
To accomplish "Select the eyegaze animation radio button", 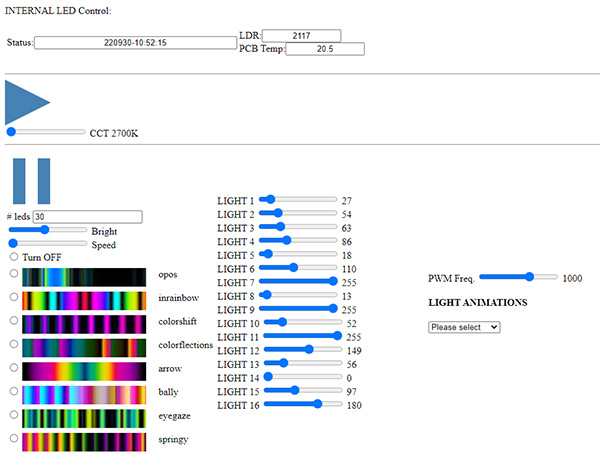I will [14, 413].
